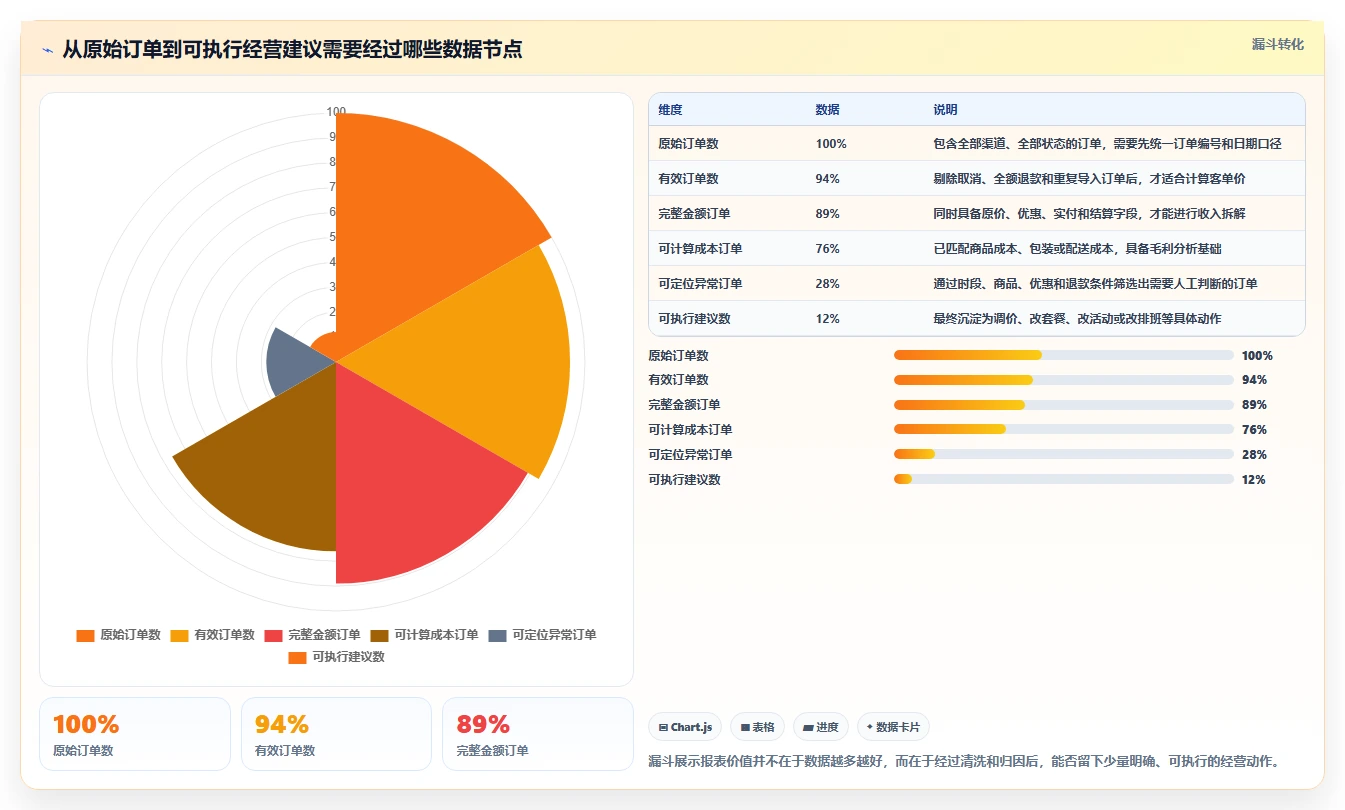The height and width of the screenshot is (810, 1345).
Task: Click the lightning icon beside the page title
Action: pyautogui.click(x=47, y=50)
